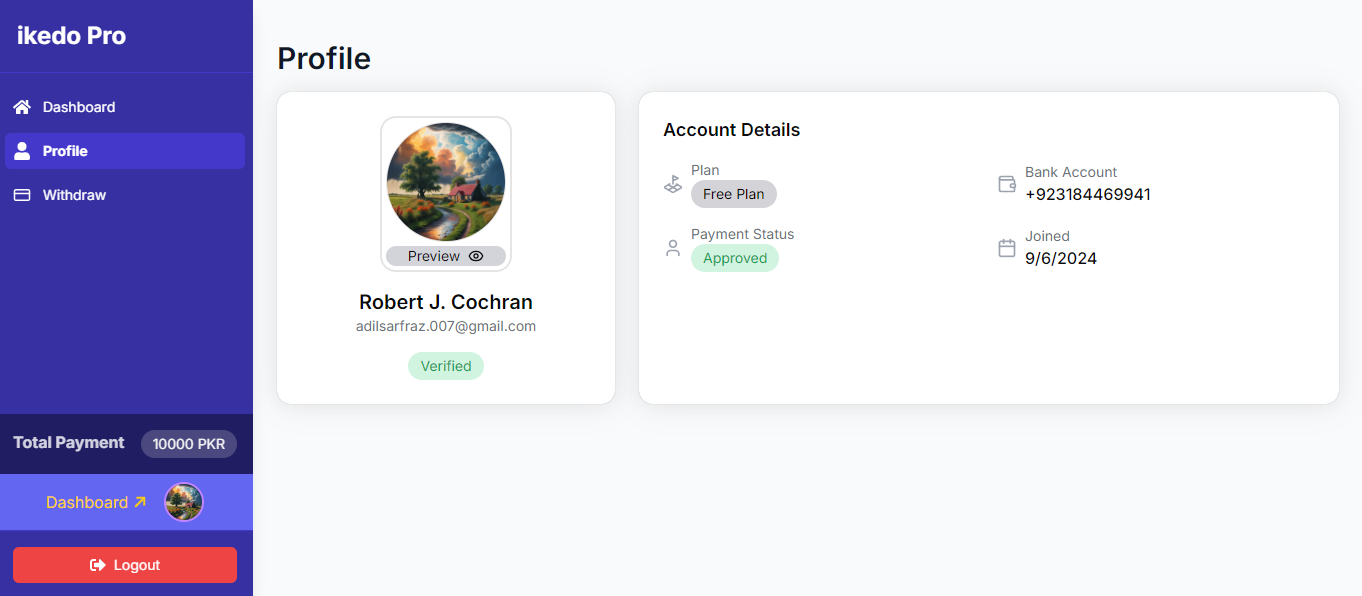
Task: Click the Profile person icon in sidebar
Action: [x=22, y=151]
